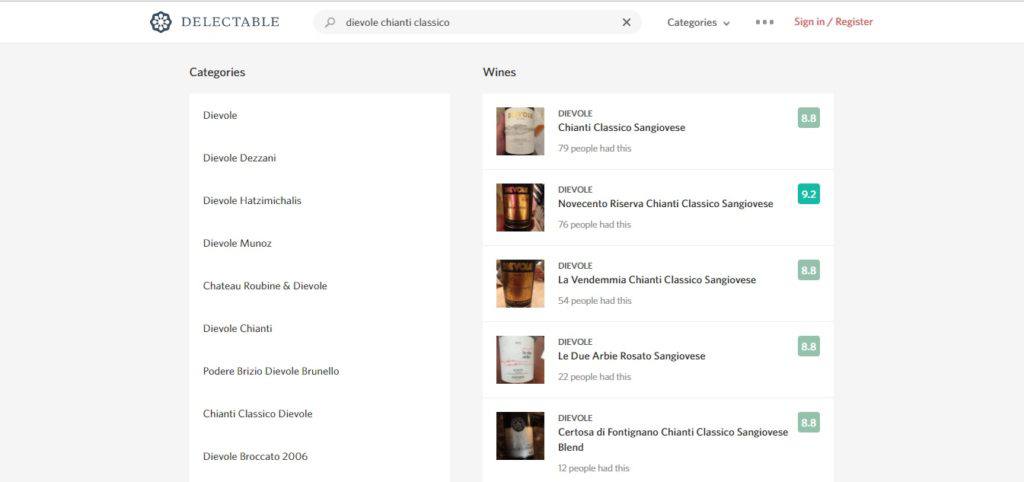
Task: Click Sign in / Register link
Action: click(833, 22)
